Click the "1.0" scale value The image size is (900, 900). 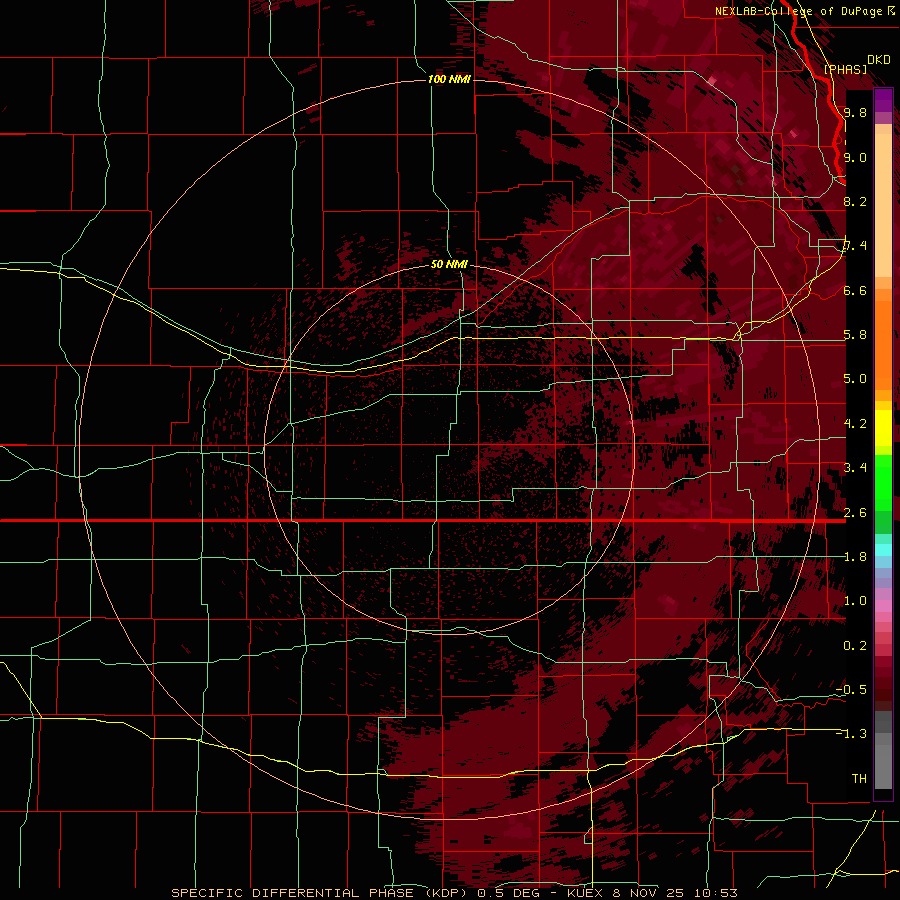point(855,601)
